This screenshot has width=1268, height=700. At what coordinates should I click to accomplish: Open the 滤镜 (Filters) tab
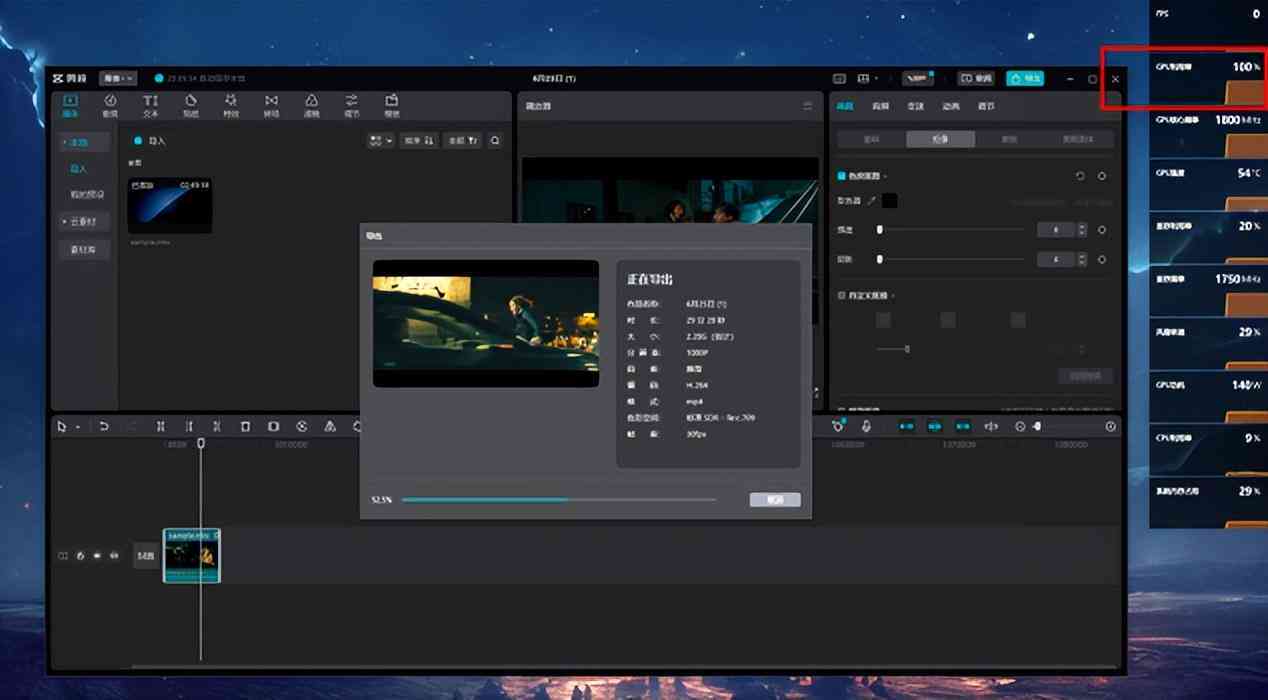[311, 106]
